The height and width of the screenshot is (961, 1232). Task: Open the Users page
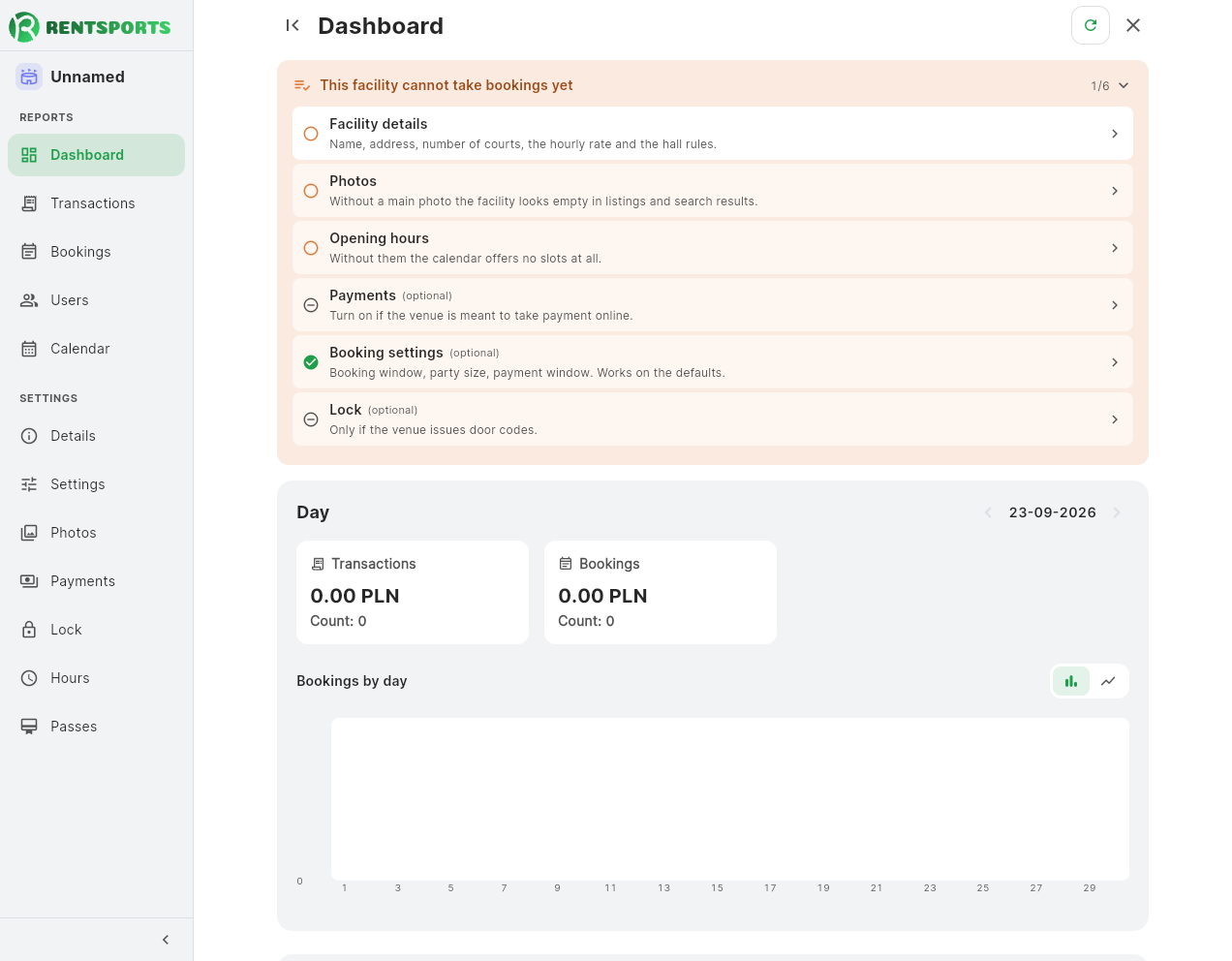point(96,300)
